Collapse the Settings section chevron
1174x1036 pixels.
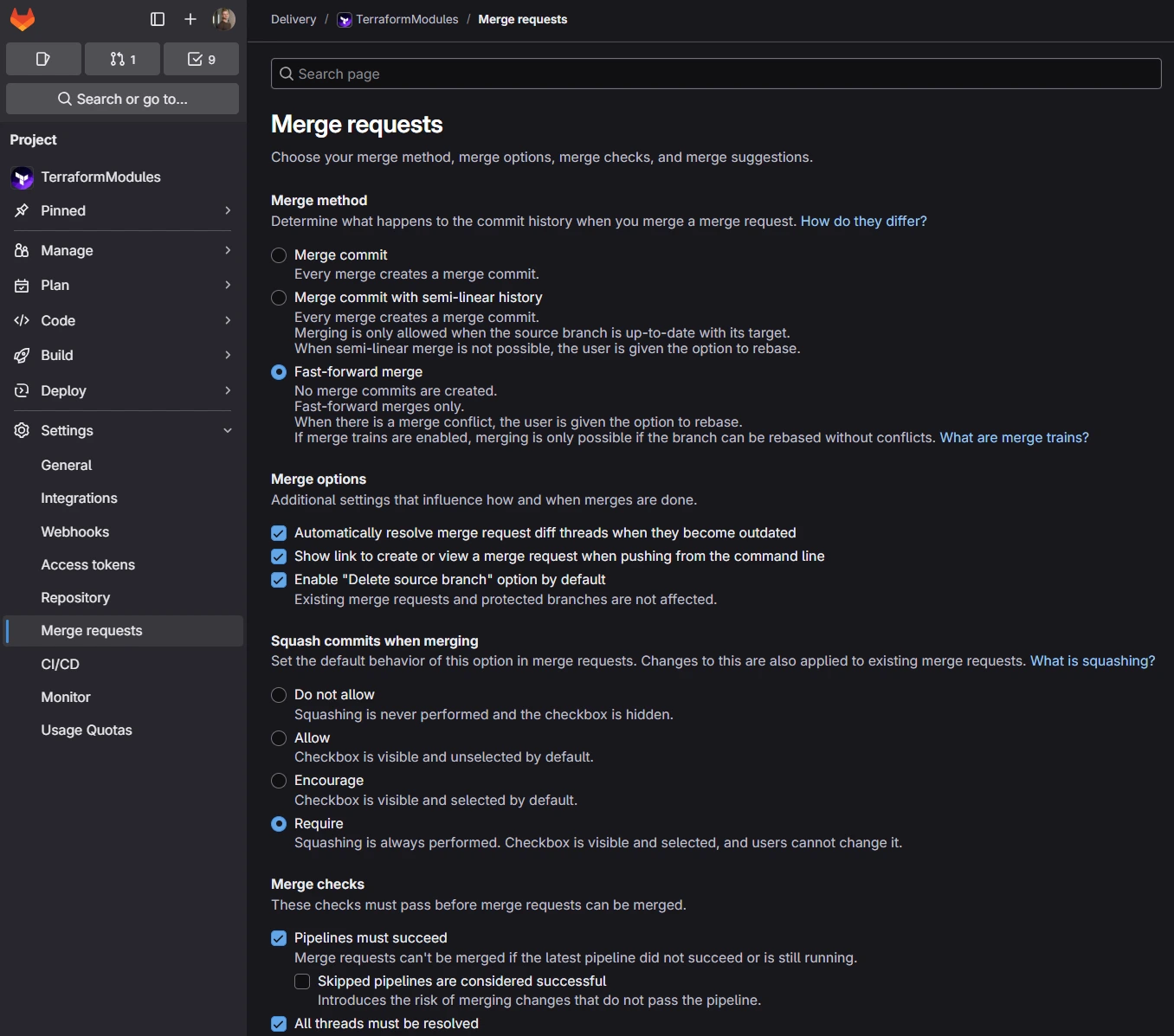coord(228,430)
